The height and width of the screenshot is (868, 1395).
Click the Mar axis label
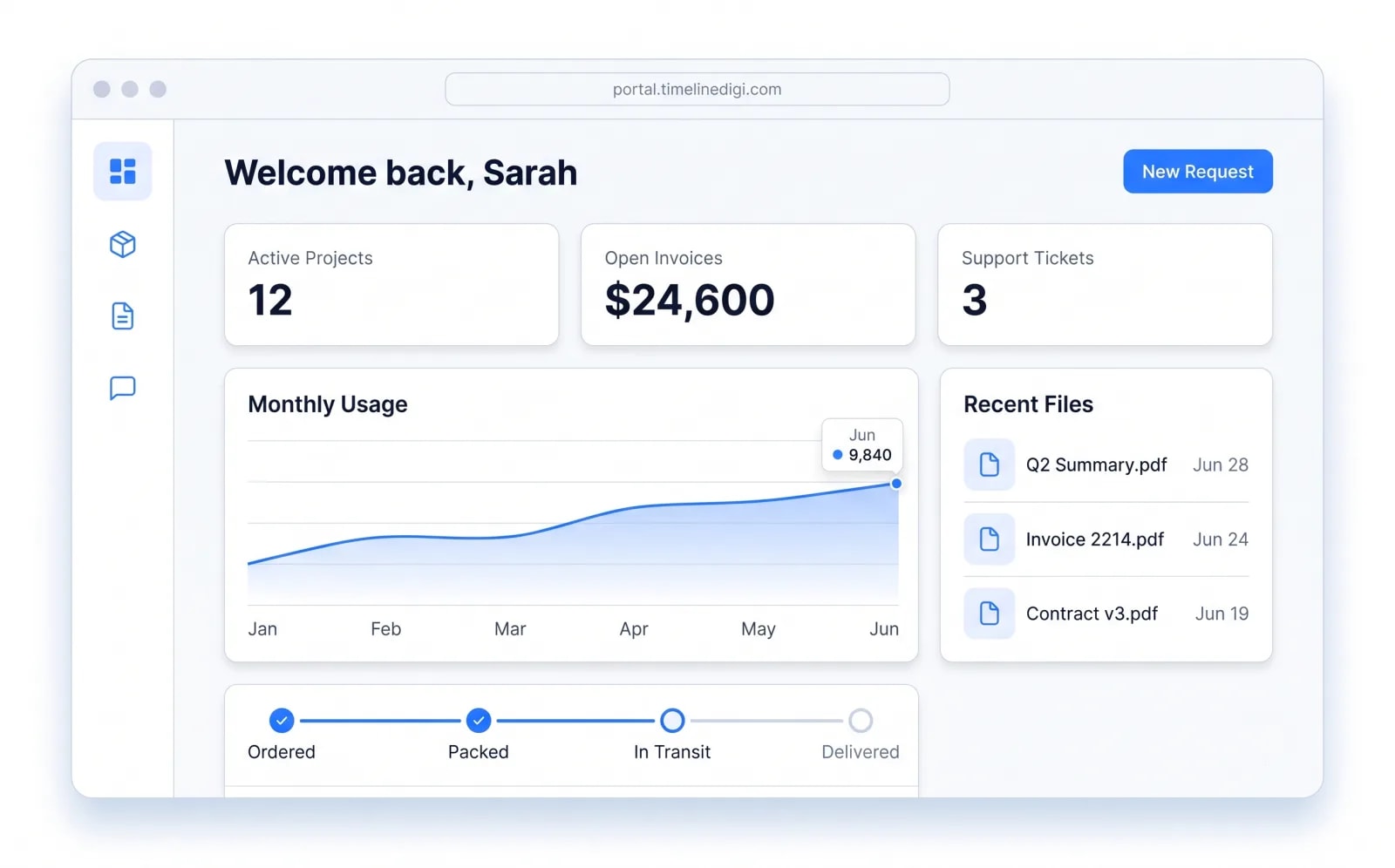click(510, 628)
